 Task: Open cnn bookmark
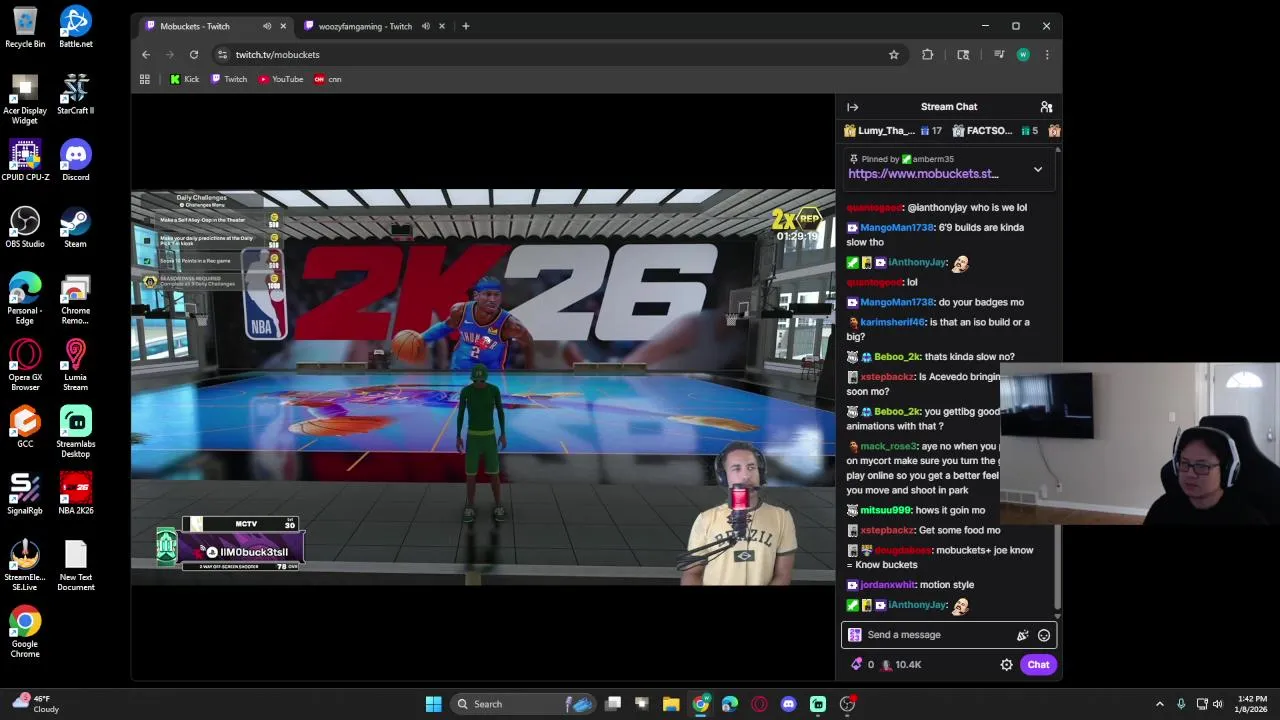(x=328, y=79)
